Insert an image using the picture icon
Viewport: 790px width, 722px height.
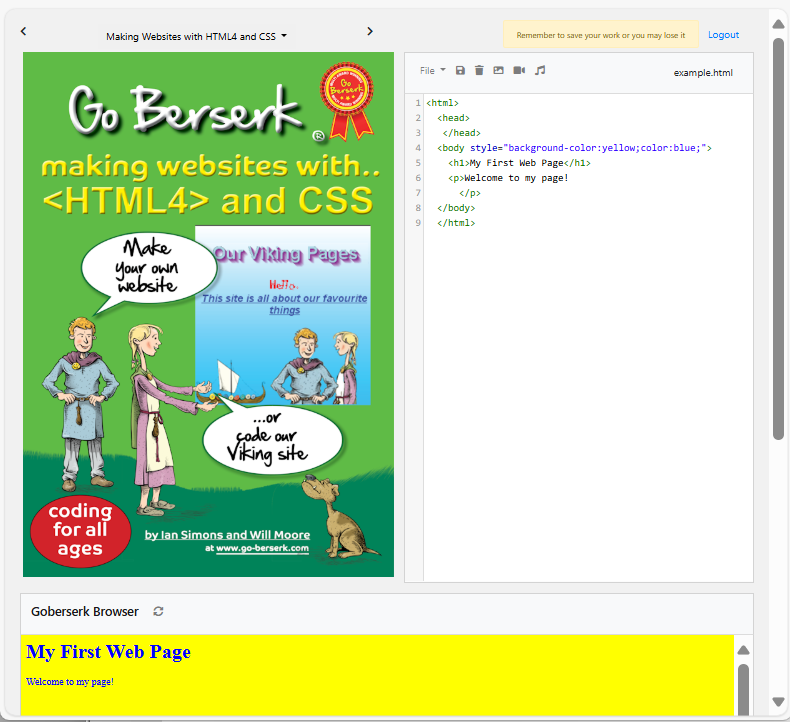498,71
